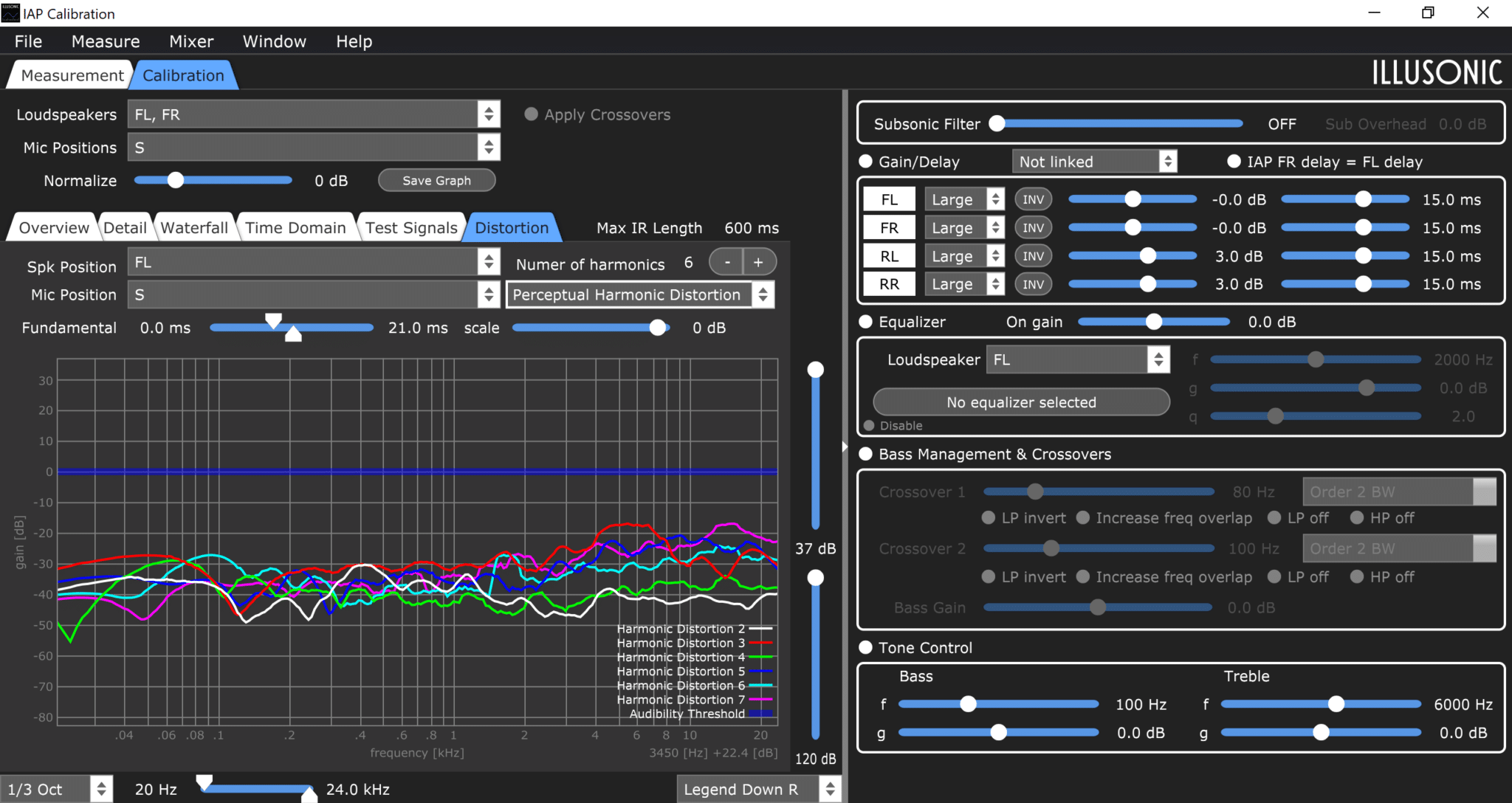The image size is (1512, 803).
Task: Open FL speaker size Large dropdown
Action: (965, 199)
